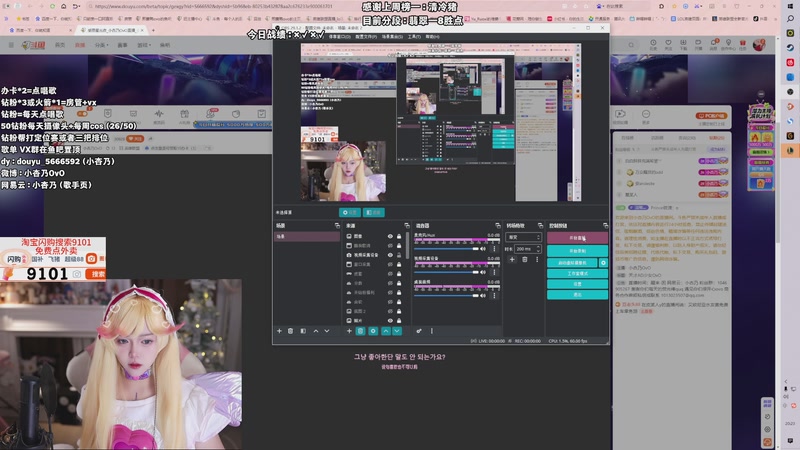Select 场景 item in Scenes list
800x450 pixels.
point(307,237)
